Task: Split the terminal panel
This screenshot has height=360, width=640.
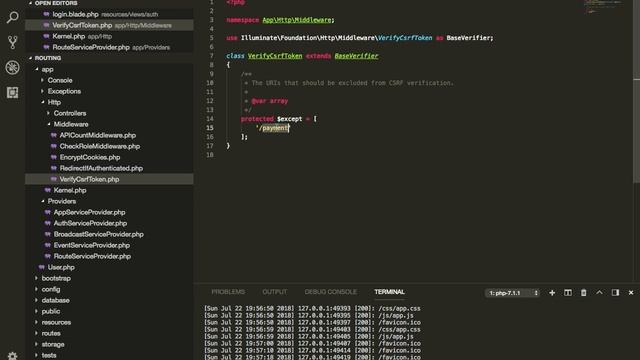Action: point(568,293)
